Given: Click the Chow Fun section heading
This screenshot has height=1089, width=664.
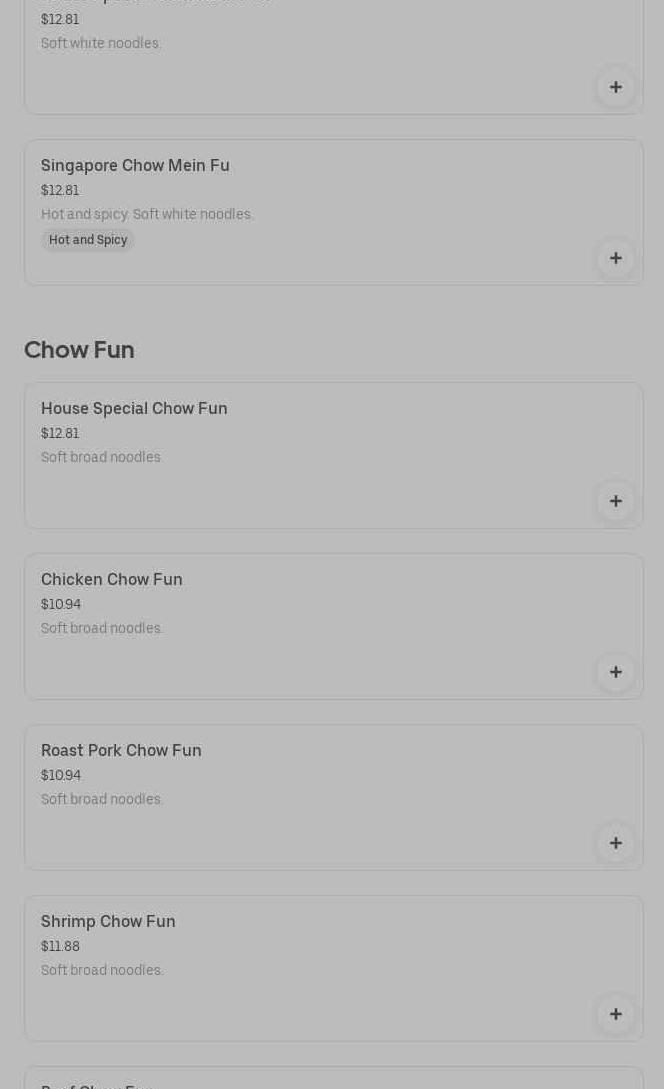Looking at the screenshot, I should (79, 350).
